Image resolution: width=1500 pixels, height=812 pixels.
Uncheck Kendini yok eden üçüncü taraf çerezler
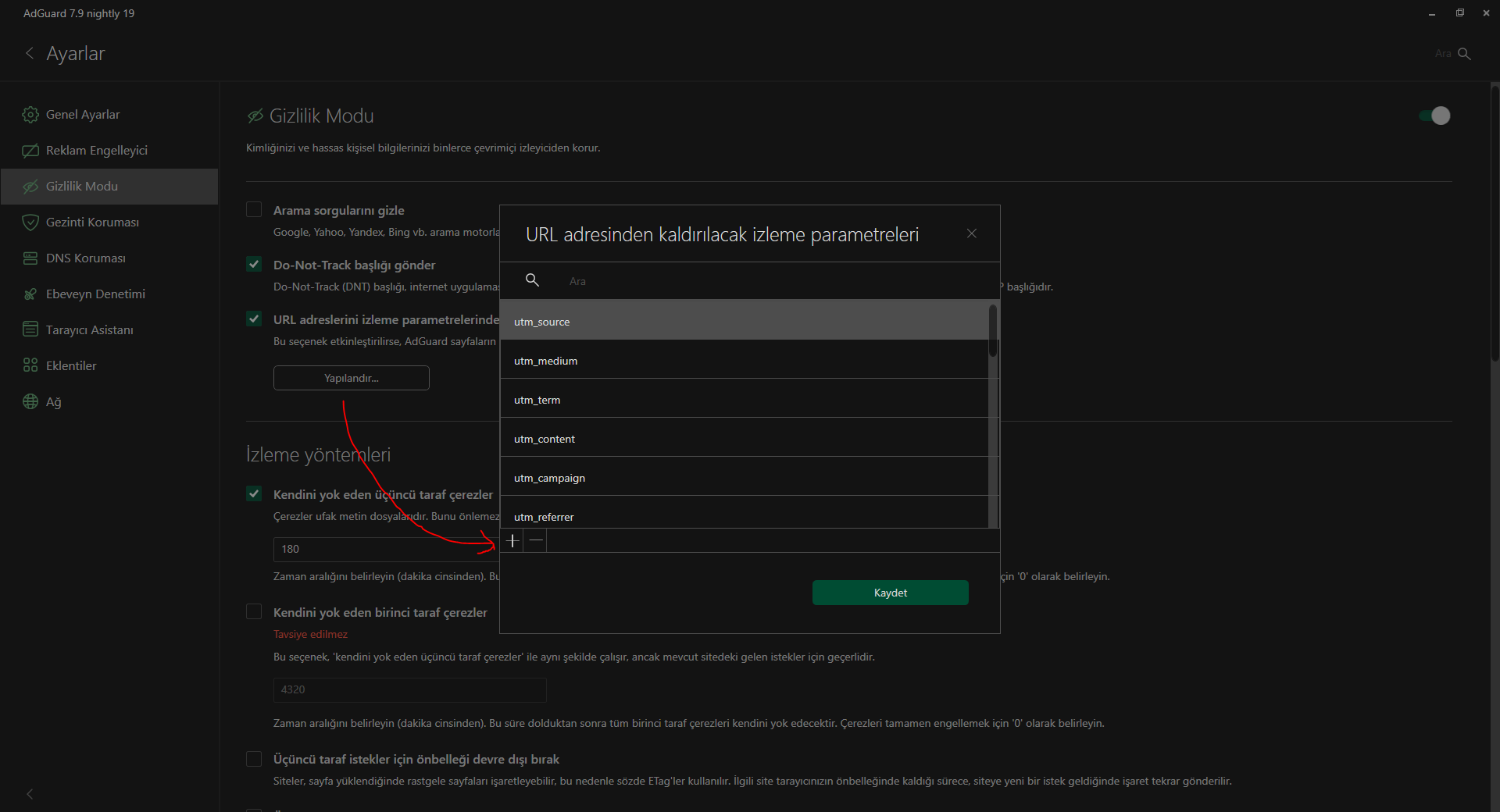254,493
